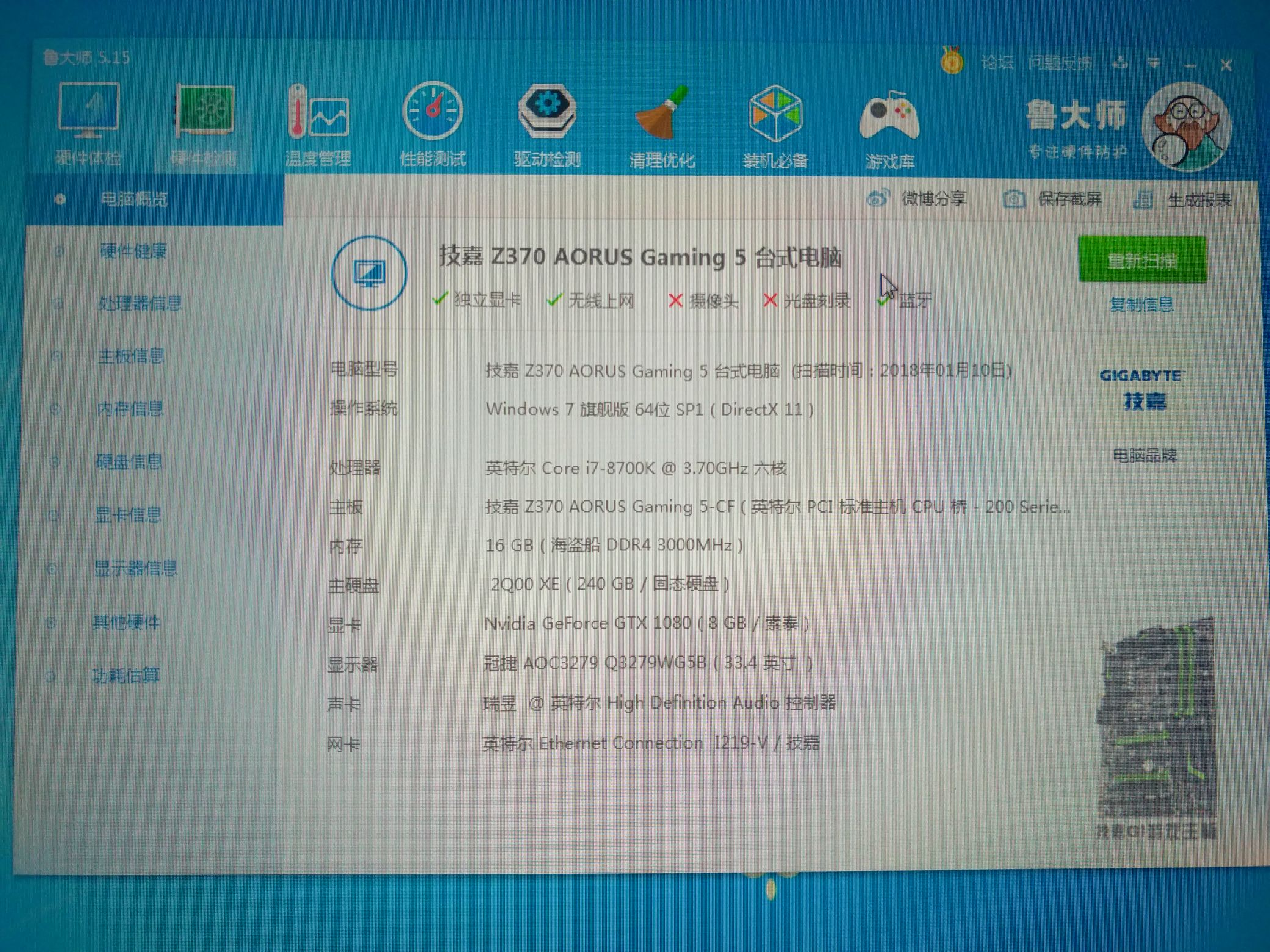Select 主板信息 in sidebar
The image size is (1270, 952).
(x=131, y=356)
